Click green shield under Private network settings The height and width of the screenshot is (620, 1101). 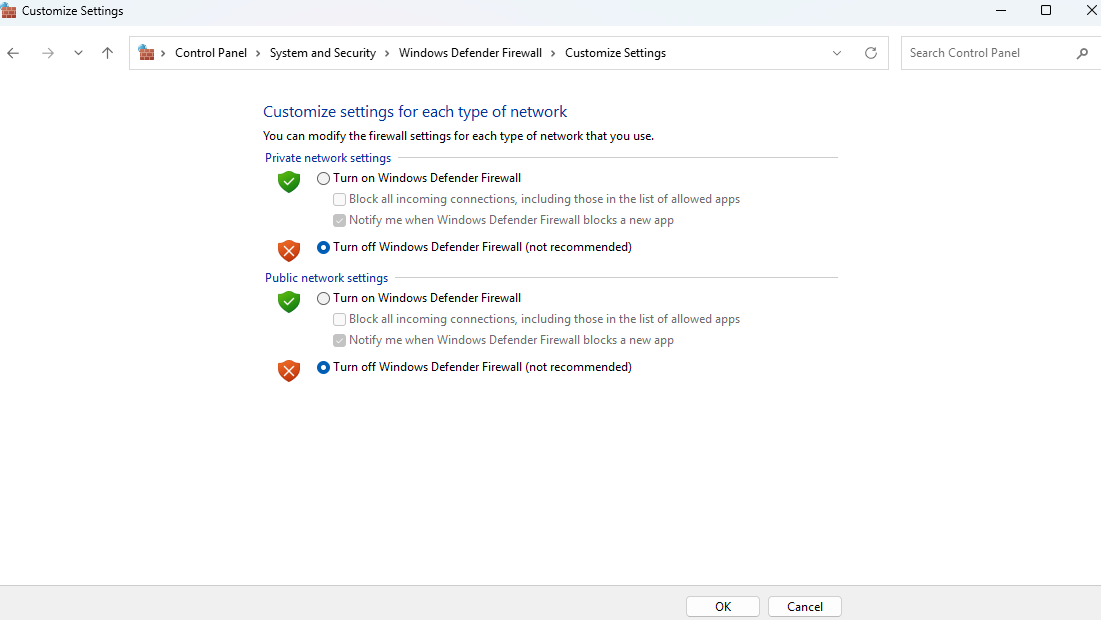[x=289, y=182]
